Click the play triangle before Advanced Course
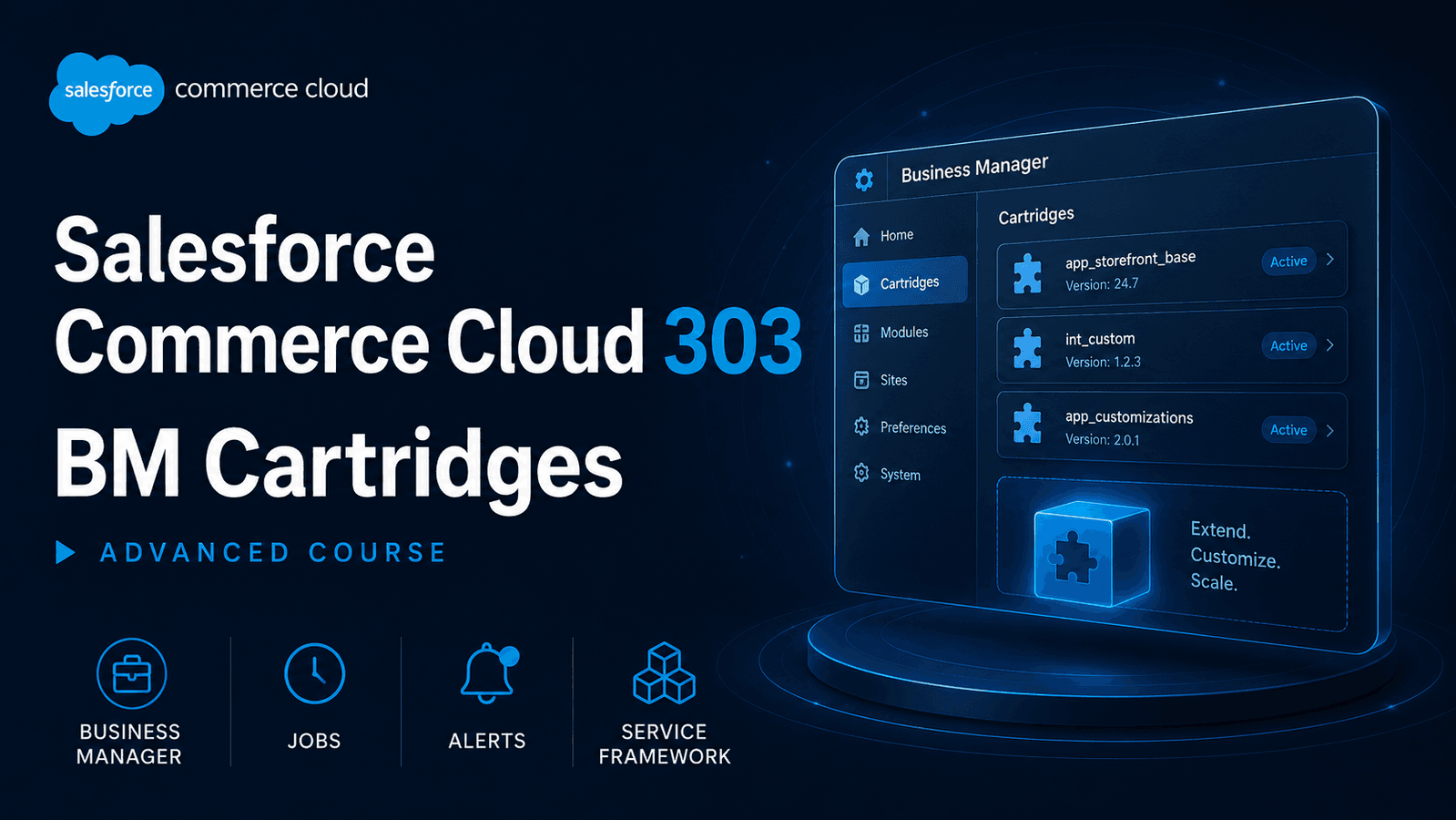The height and width of the screenshot is (820, 1456). [x=65, y=552]
